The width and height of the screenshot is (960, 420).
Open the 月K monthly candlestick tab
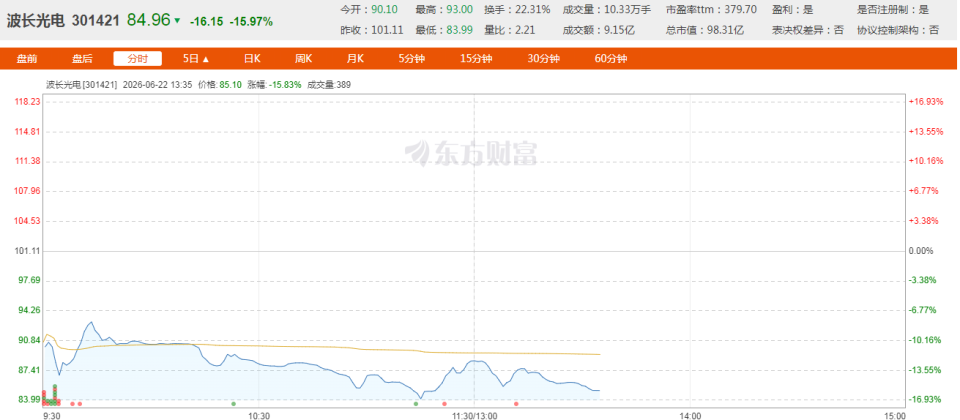point(355,59)
